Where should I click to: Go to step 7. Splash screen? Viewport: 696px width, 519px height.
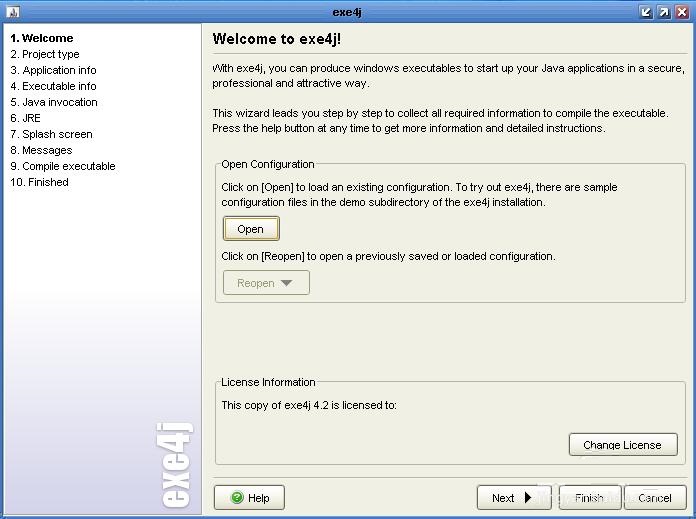point(51,134)
